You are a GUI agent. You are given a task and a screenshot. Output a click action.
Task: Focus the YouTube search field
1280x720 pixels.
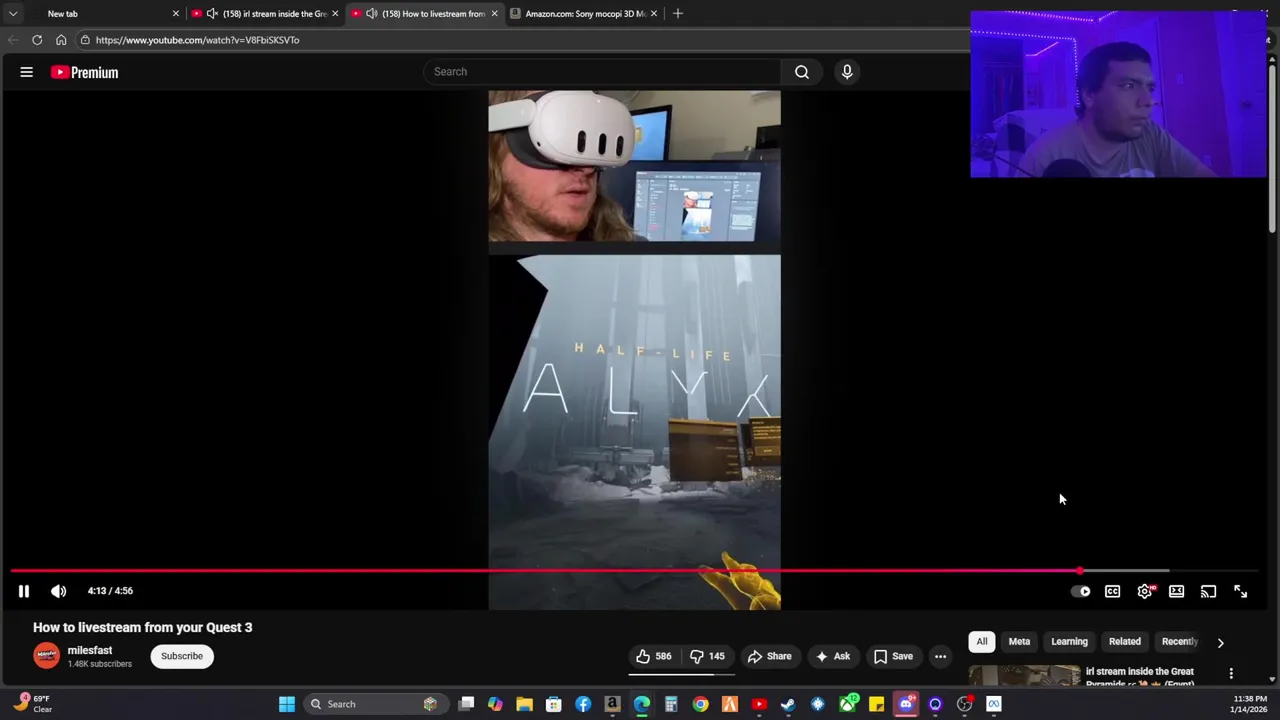coord(603,71)
